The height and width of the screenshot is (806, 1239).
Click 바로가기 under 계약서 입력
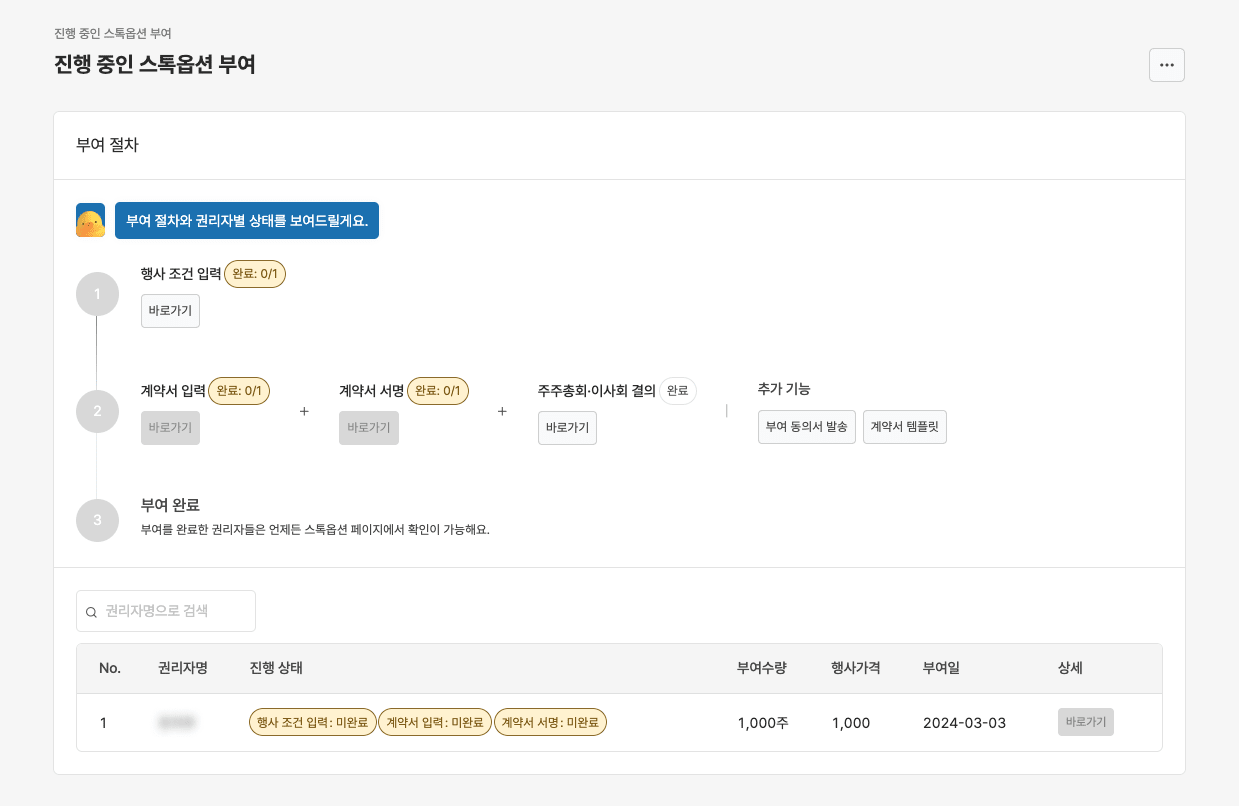click(170, 428)
